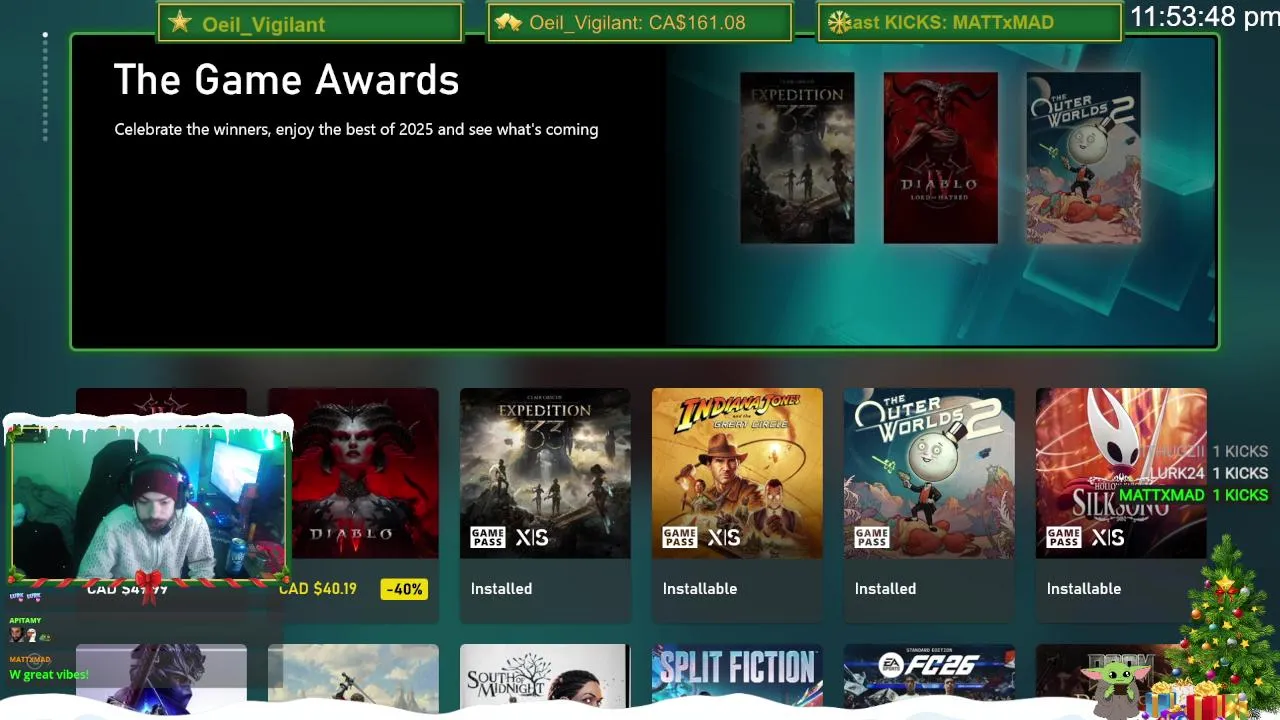
Task: Click Installed label under Expedition 33
Action: tap(501, 589)
